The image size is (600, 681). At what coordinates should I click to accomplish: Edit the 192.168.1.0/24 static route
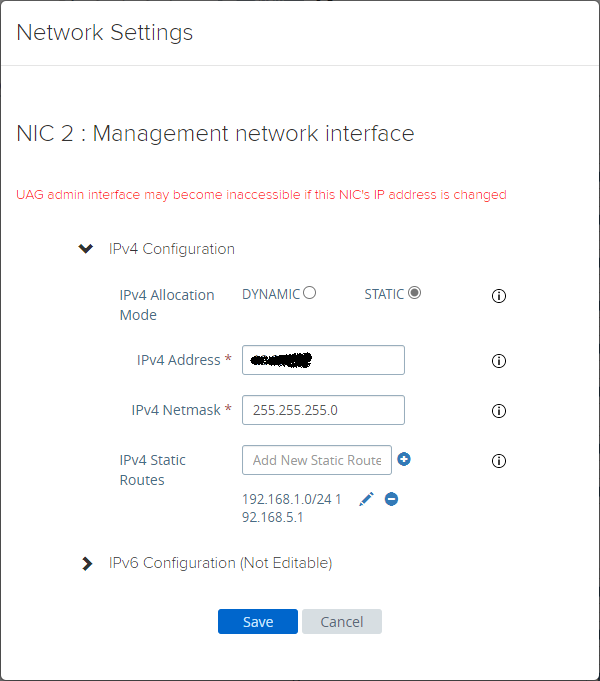[x=366, y=499]
